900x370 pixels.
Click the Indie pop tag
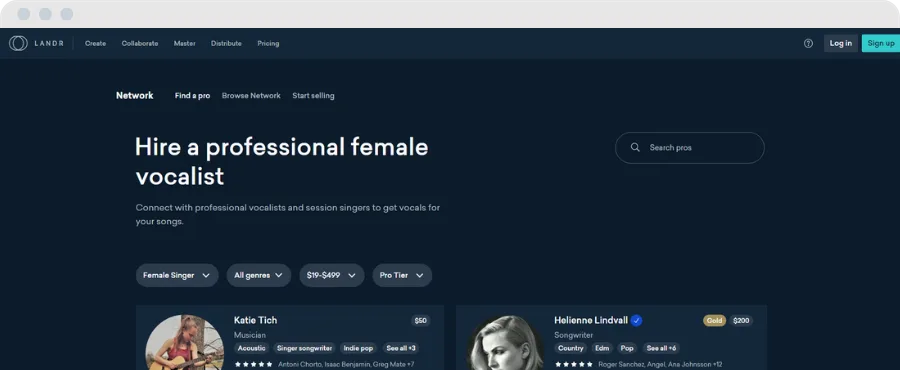tap(358, 348)
